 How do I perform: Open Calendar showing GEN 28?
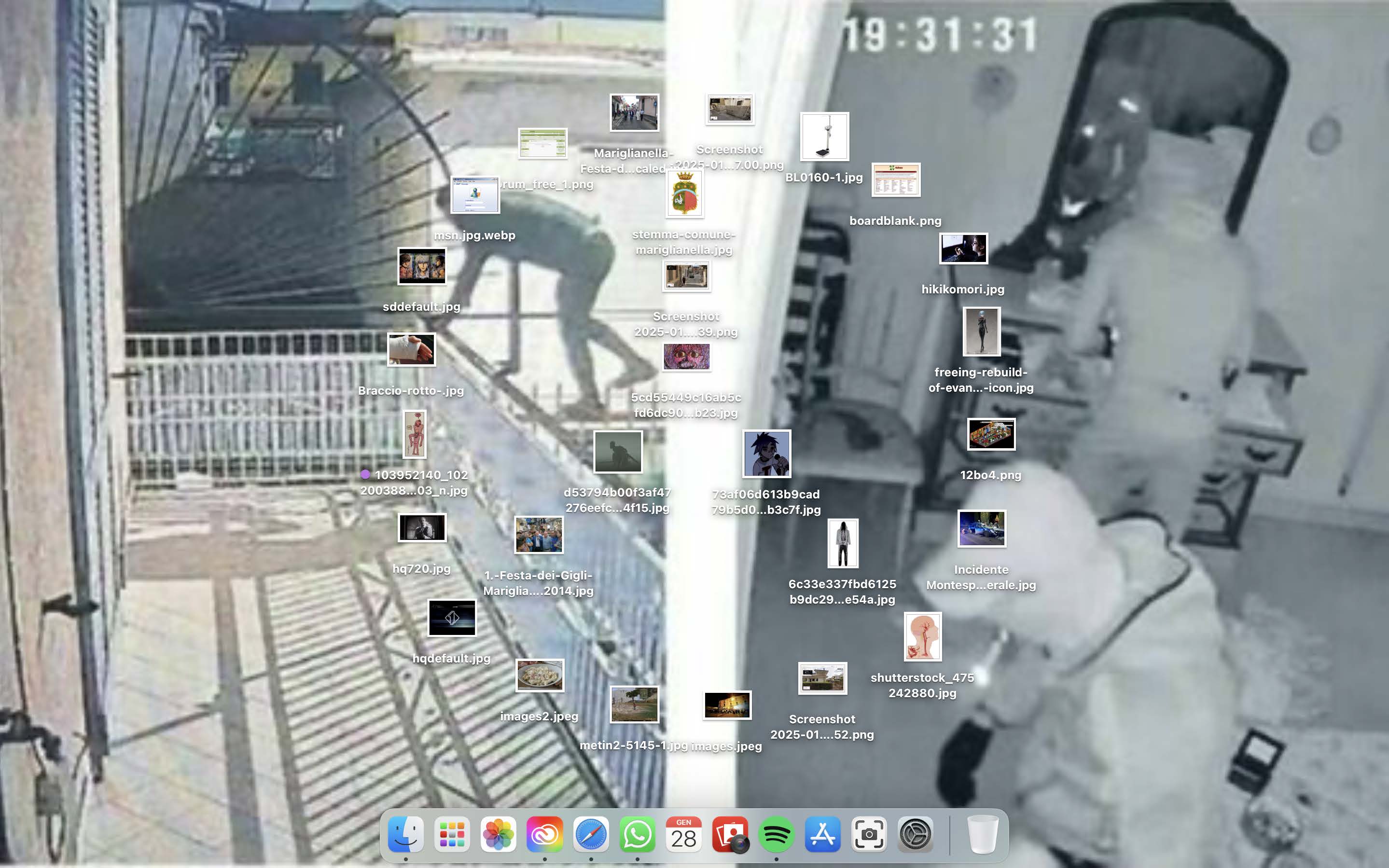point(683,834)
